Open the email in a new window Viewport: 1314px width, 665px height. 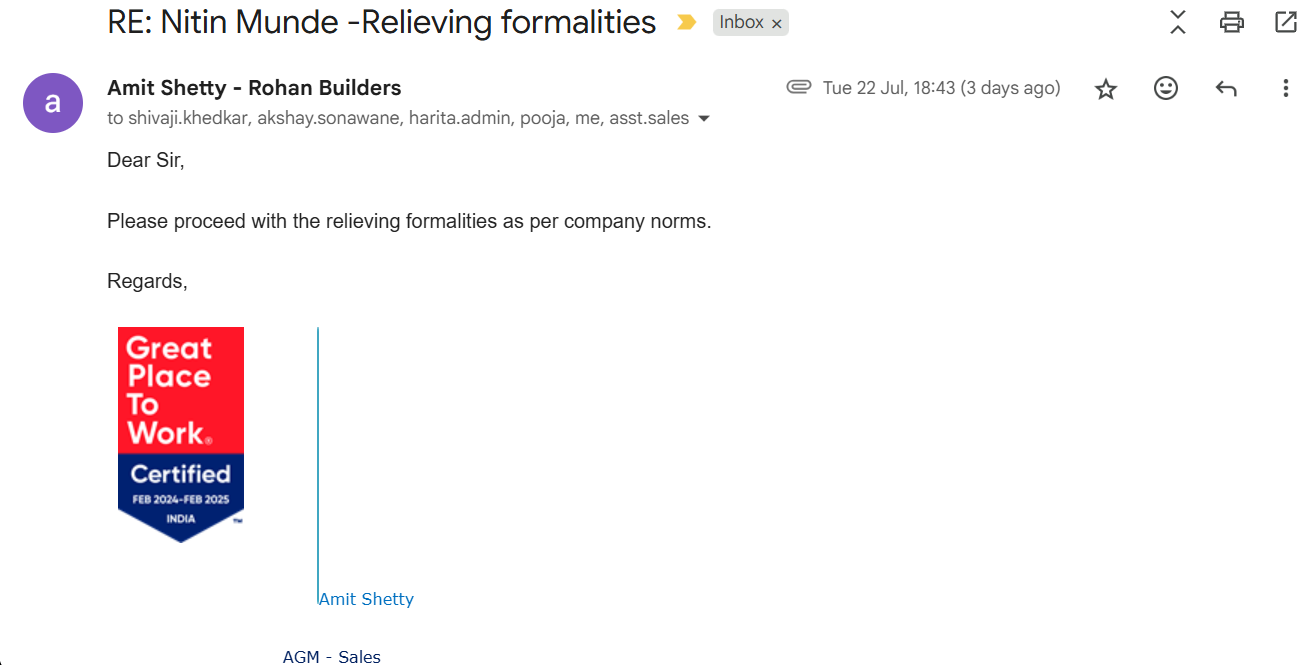pos(1286,22)
